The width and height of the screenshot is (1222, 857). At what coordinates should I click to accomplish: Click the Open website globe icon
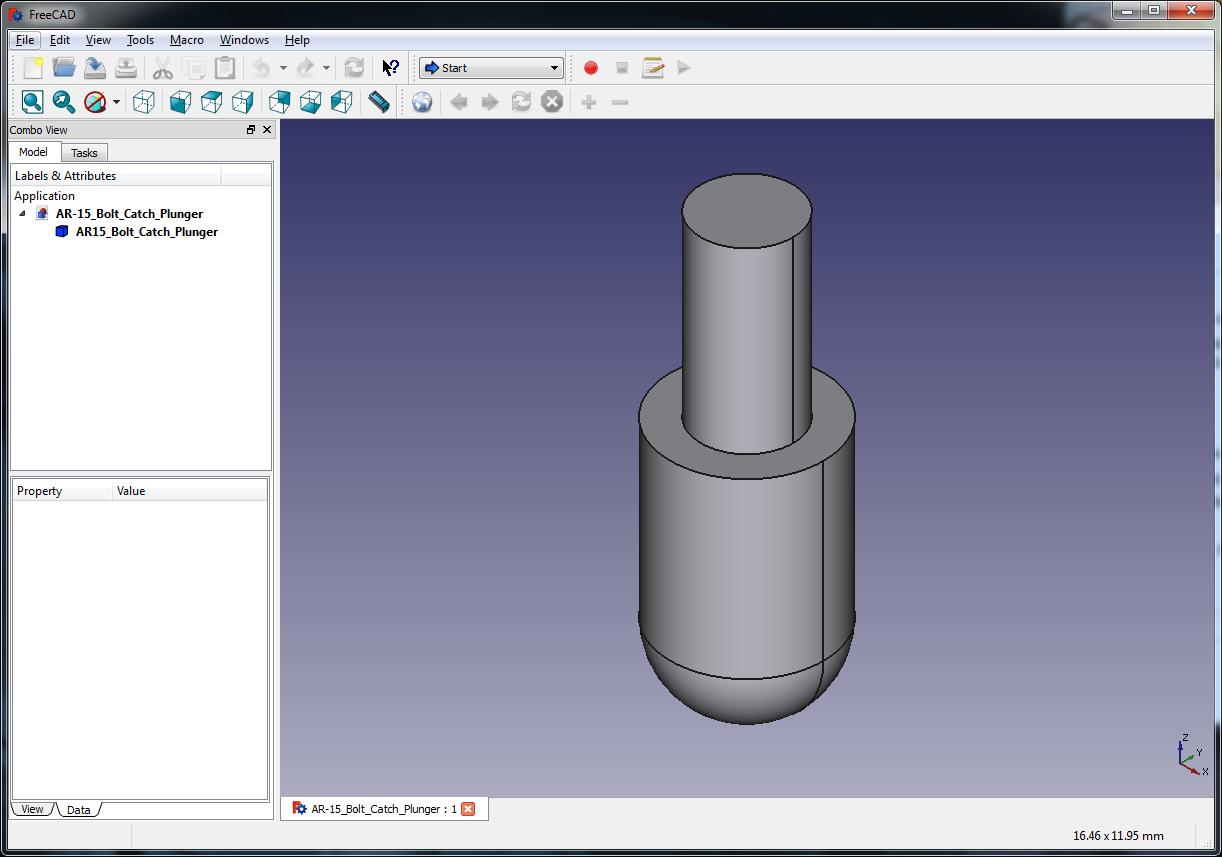pos(422,102)
